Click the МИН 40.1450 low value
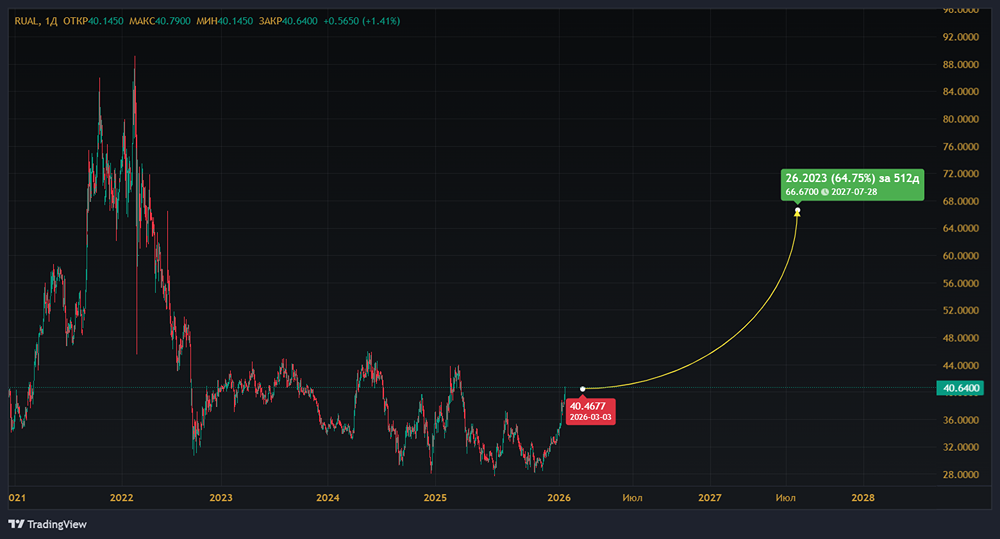Viewport: 1000px width, 539px height. pyautogui.click(x=224, y=21)
